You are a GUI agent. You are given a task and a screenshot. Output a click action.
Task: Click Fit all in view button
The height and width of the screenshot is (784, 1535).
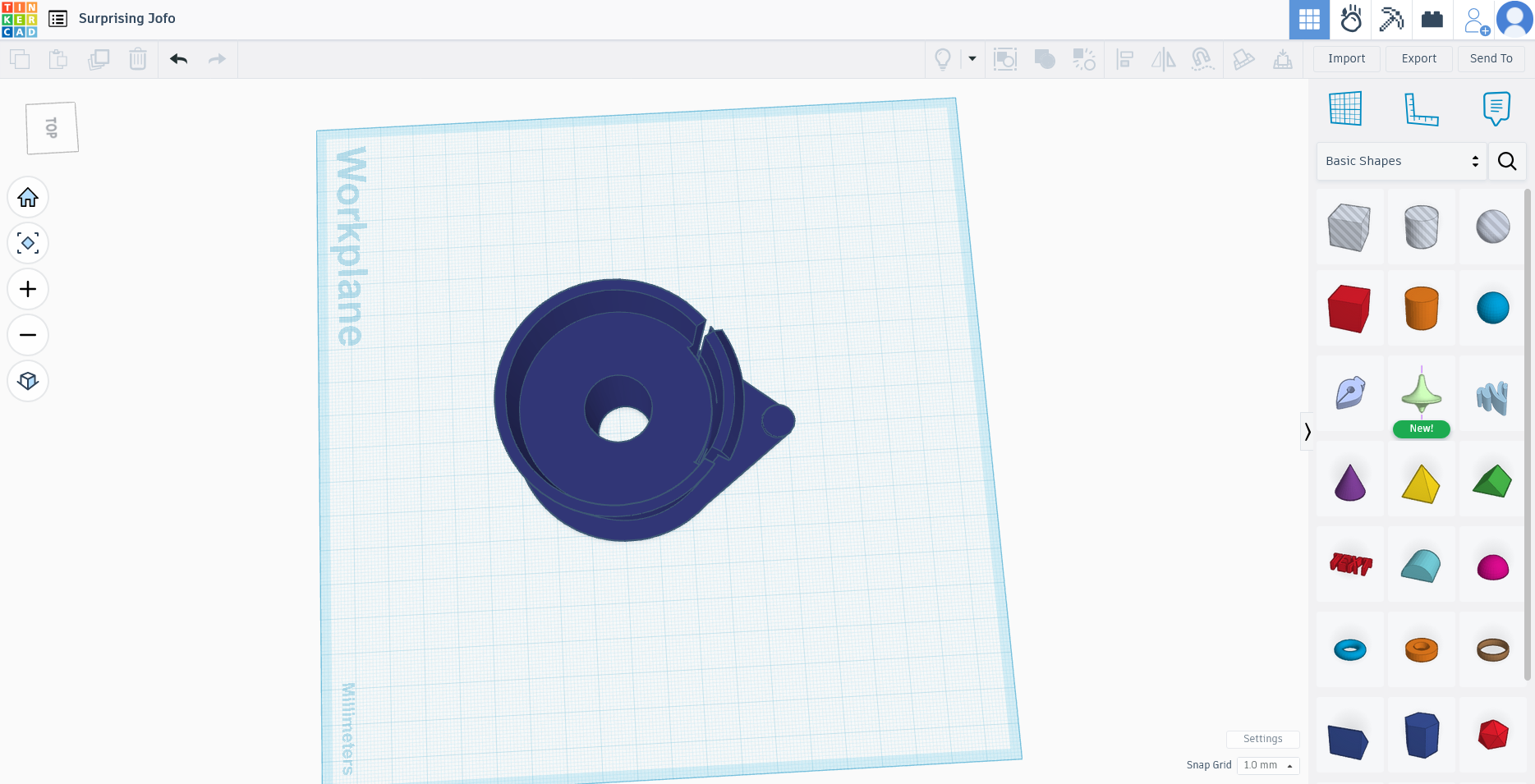click(x=28, y=244)
